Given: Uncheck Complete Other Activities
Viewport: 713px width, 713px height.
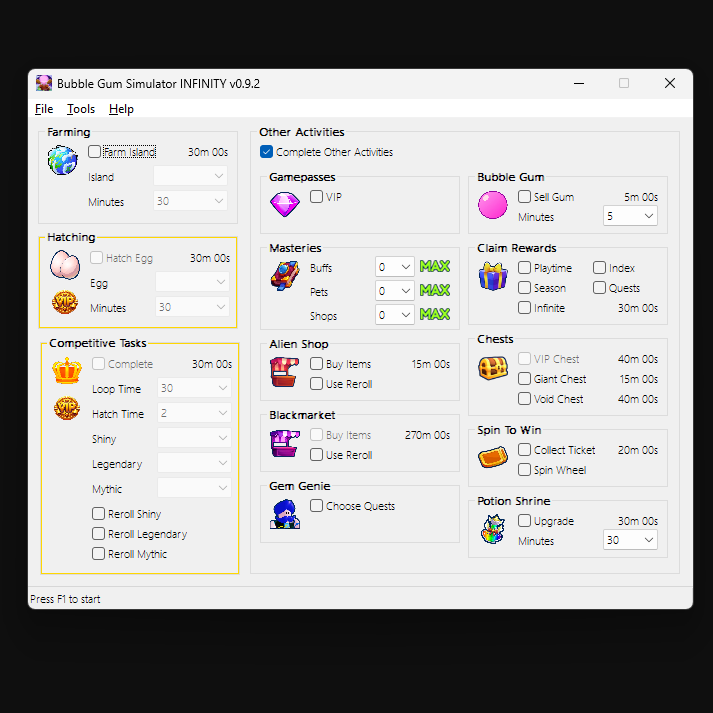Looking at the screenshot, I should pos(266,151).
